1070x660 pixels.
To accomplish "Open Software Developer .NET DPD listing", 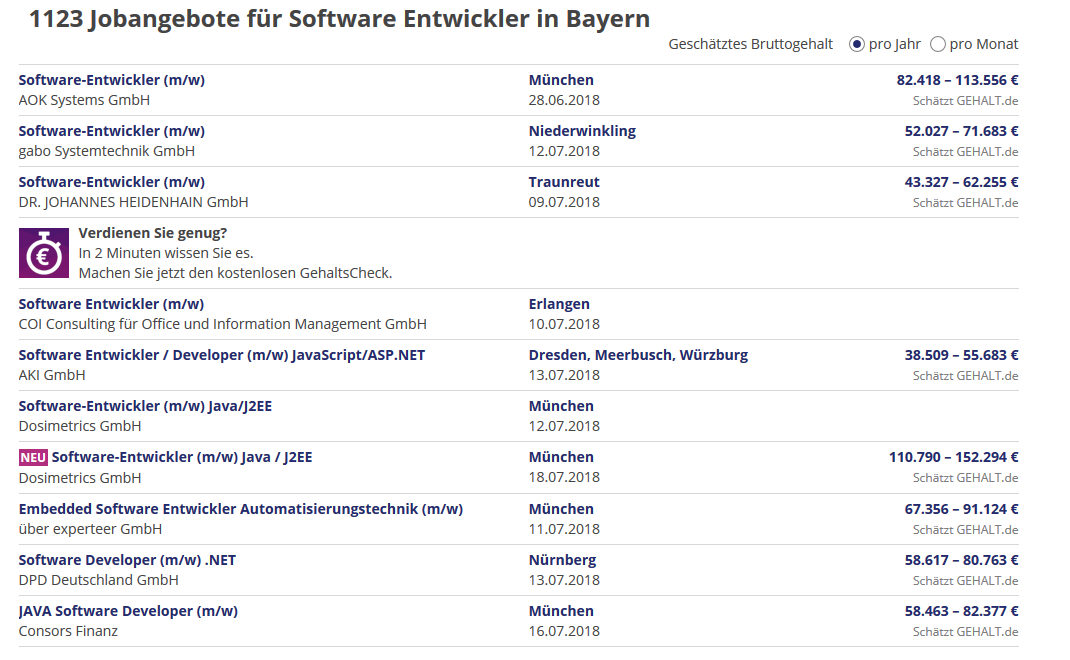I will click(127, 560).
